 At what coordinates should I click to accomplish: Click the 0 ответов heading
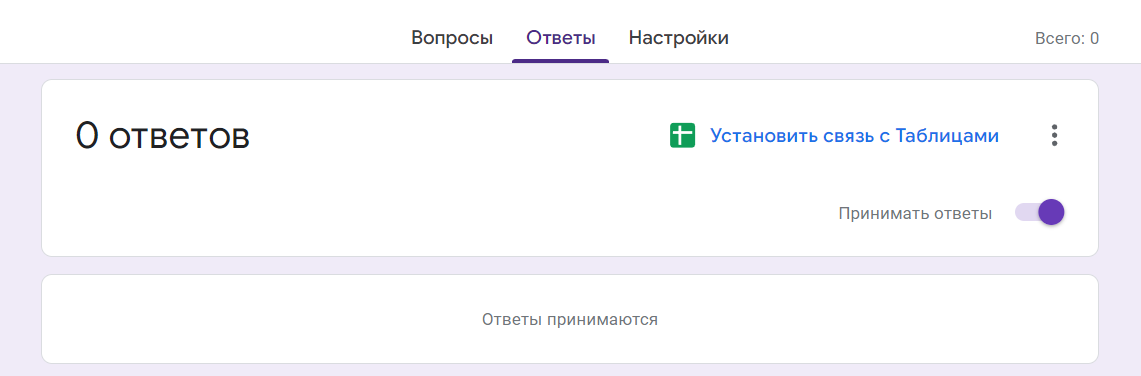point(162,136)
